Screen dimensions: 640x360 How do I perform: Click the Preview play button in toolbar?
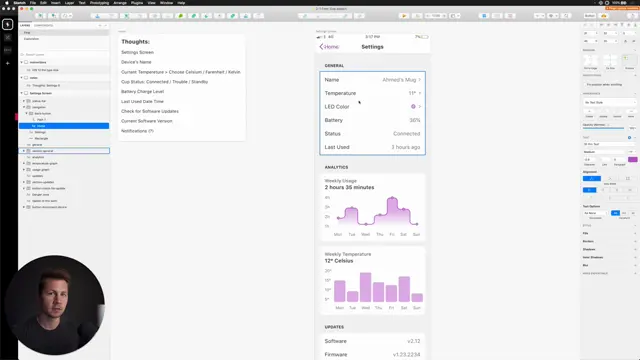pos(404,16)
